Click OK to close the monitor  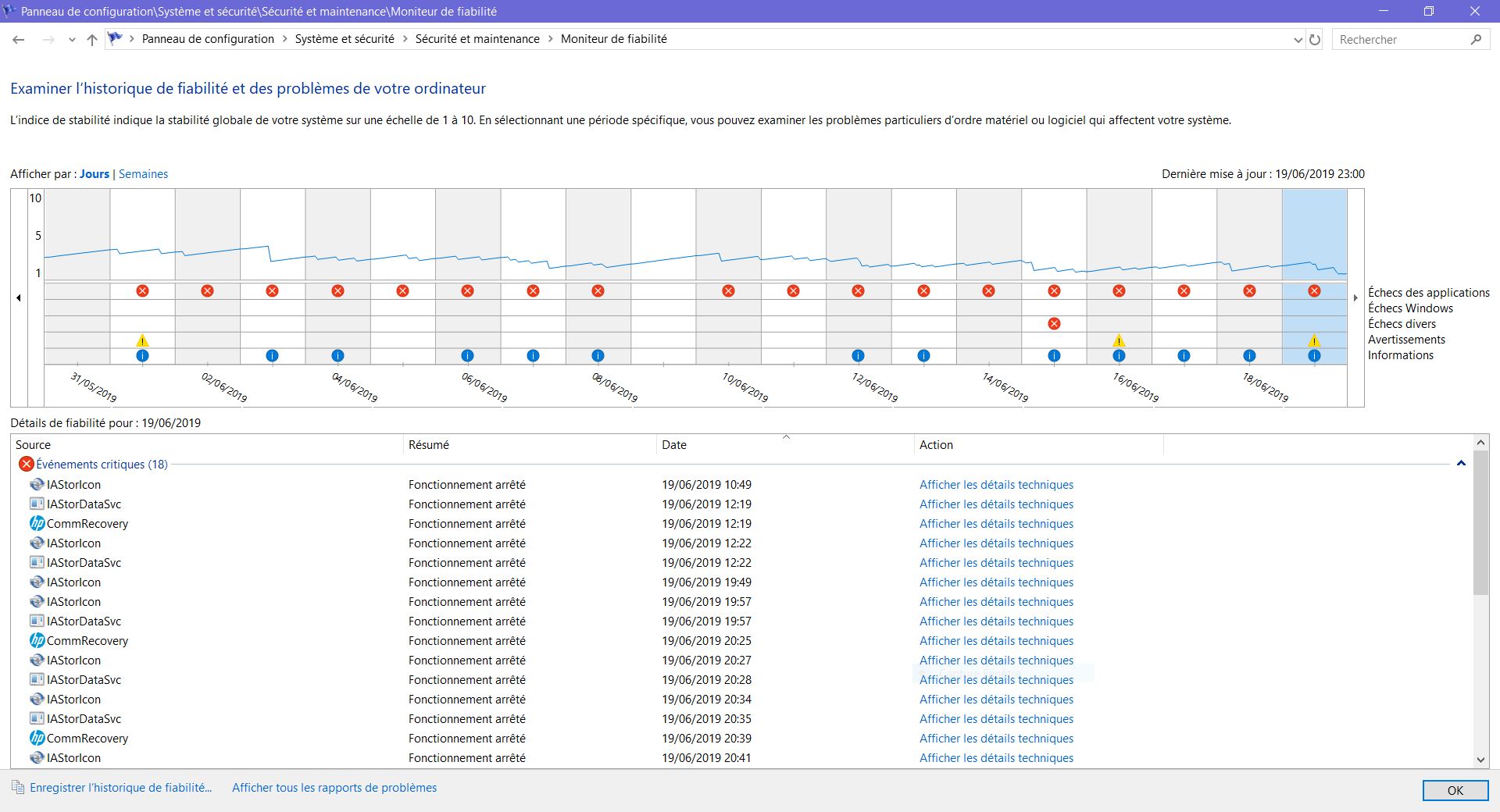point(1455,790)
